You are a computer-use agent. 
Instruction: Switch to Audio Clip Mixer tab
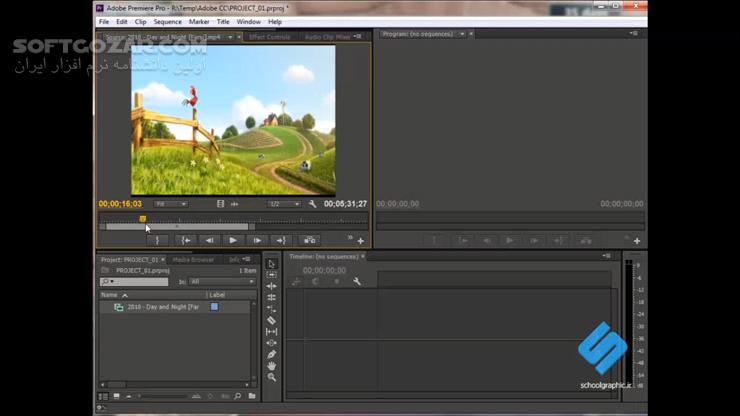click(x=328, y=37)
